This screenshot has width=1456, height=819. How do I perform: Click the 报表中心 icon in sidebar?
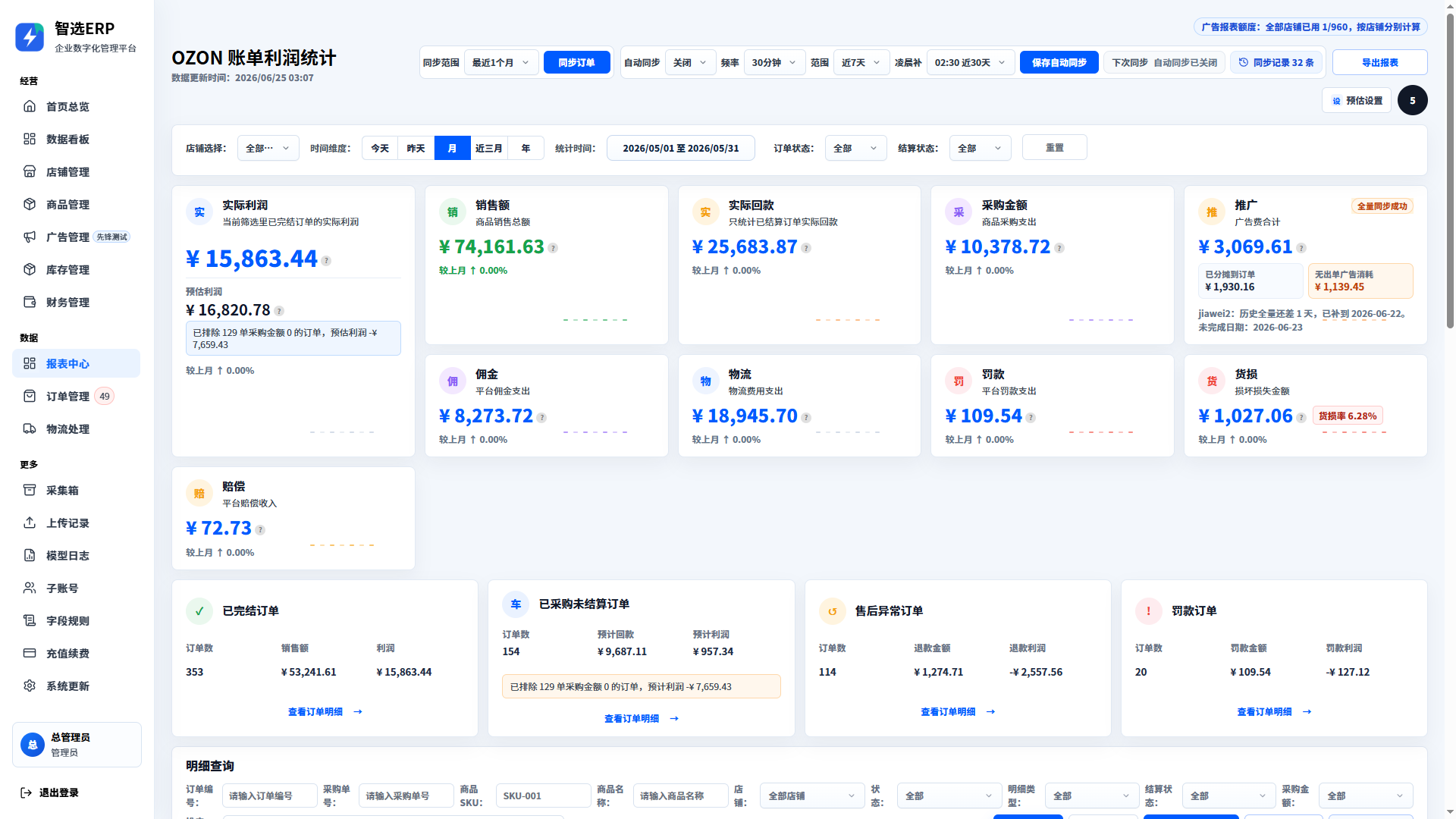click(30, 363)
